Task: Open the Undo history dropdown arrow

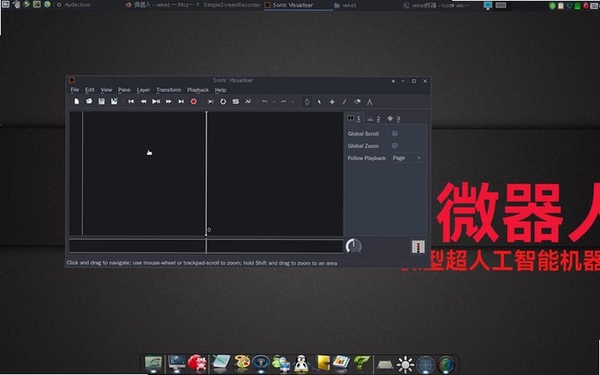Action: point(274,102)
